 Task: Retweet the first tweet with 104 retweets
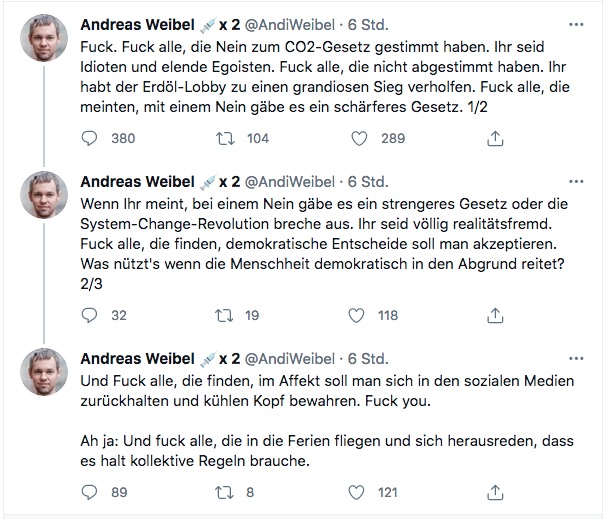click(x=224, y=139)
